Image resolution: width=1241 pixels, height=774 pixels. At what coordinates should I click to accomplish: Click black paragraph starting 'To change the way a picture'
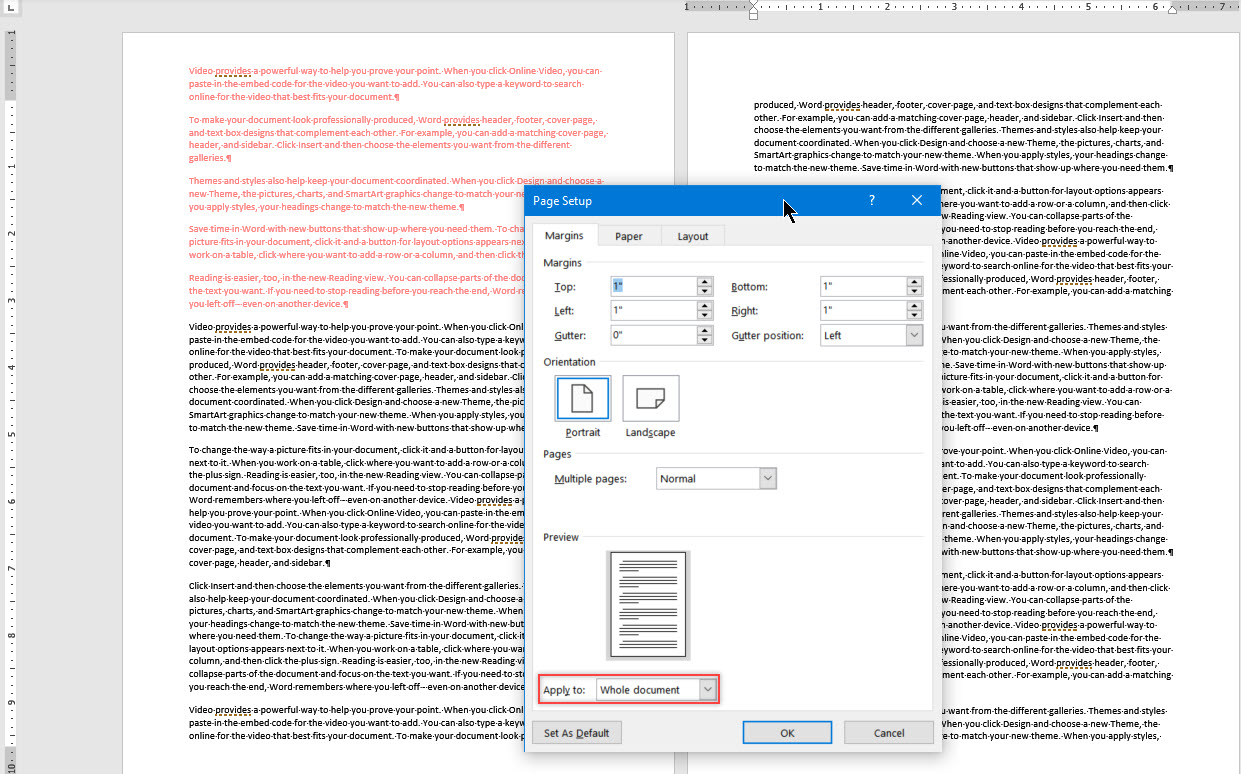355,506
